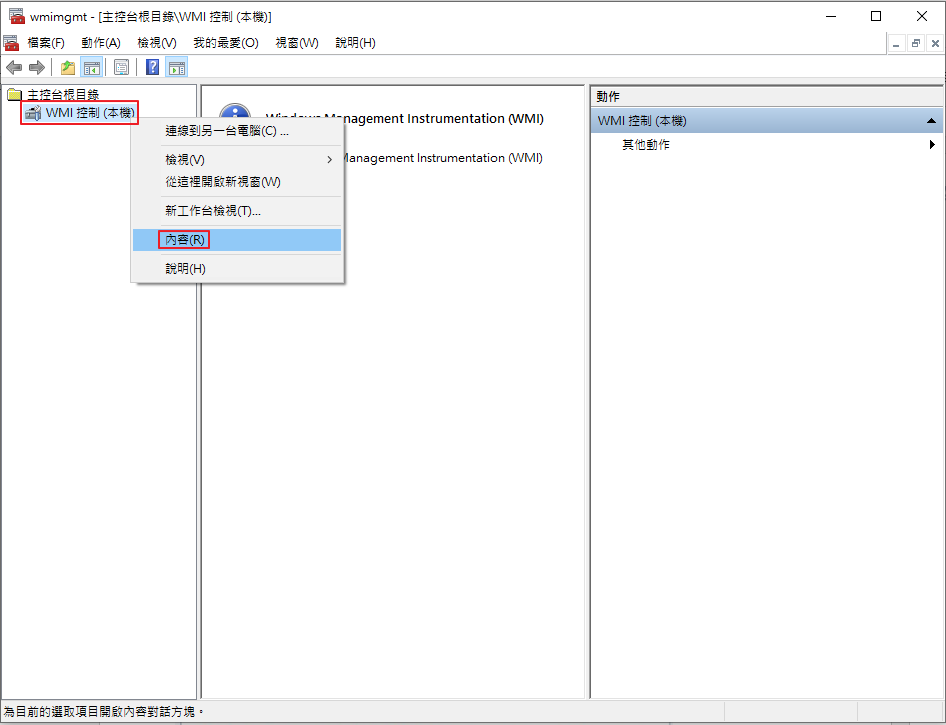This screenshot has width=946, height=725.
Task: Open Help via the blue question-mark icon
Action: (x=152, y=67)
